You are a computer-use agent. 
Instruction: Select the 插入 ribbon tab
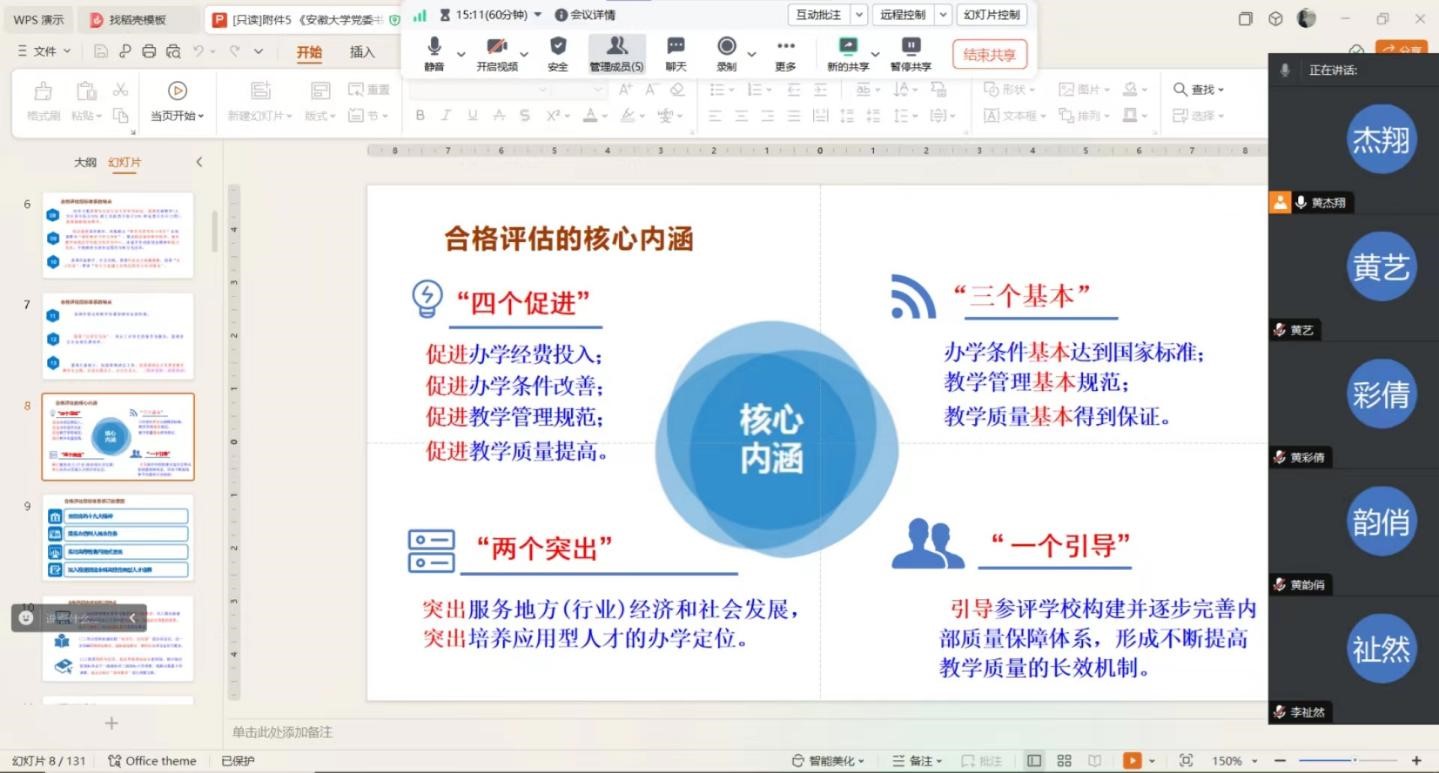pyautogui.click(x=362, y=52)
